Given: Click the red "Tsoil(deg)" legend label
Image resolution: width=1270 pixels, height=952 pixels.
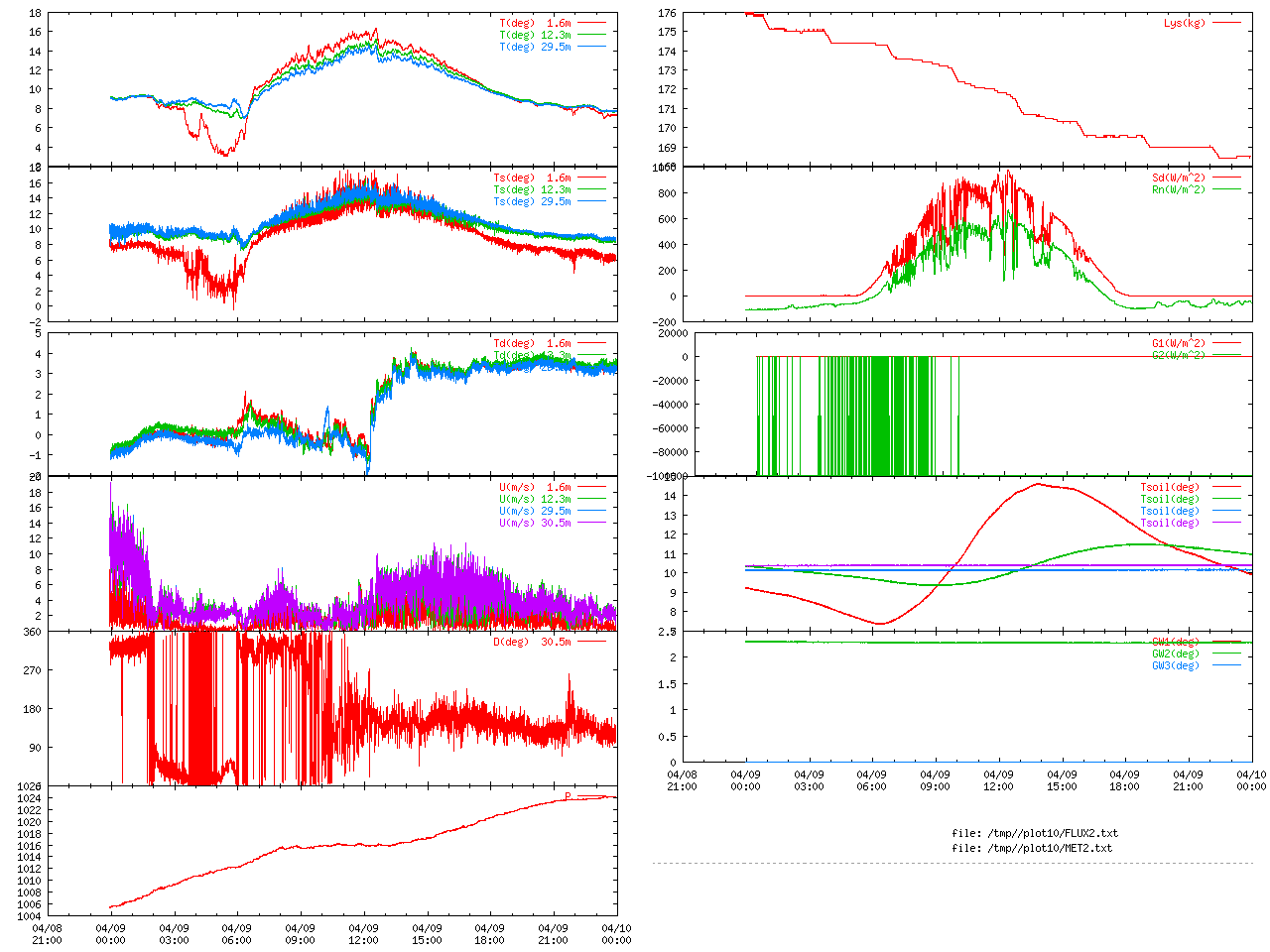Looking at the screenshot, I should [1170, 488].
